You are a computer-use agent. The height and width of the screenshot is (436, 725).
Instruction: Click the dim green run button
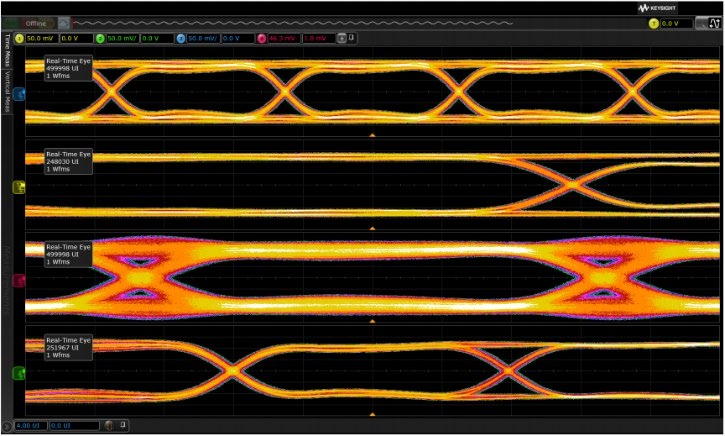pos(11,23)
